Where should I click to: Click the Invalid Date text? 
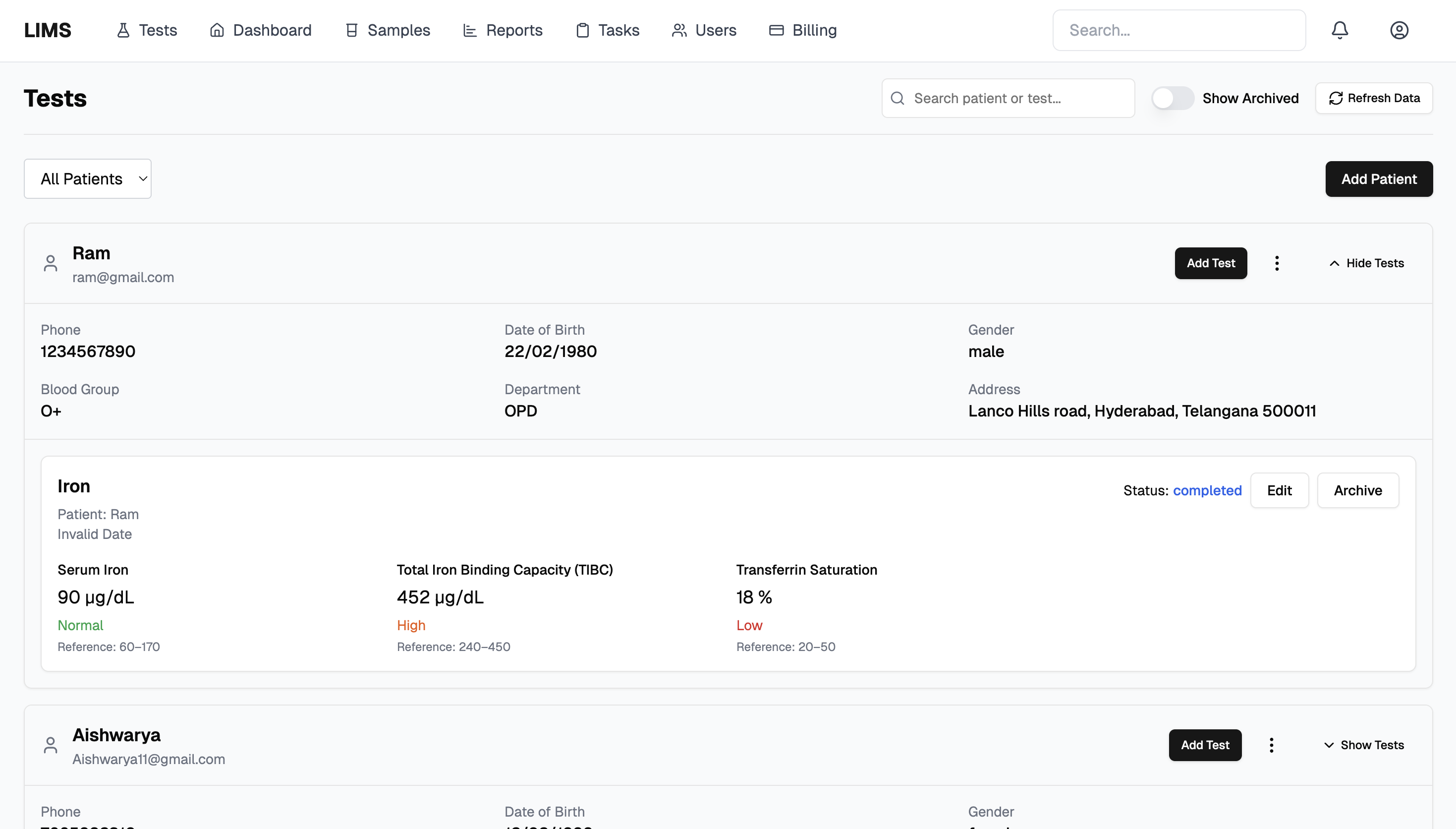click(95, 534)
